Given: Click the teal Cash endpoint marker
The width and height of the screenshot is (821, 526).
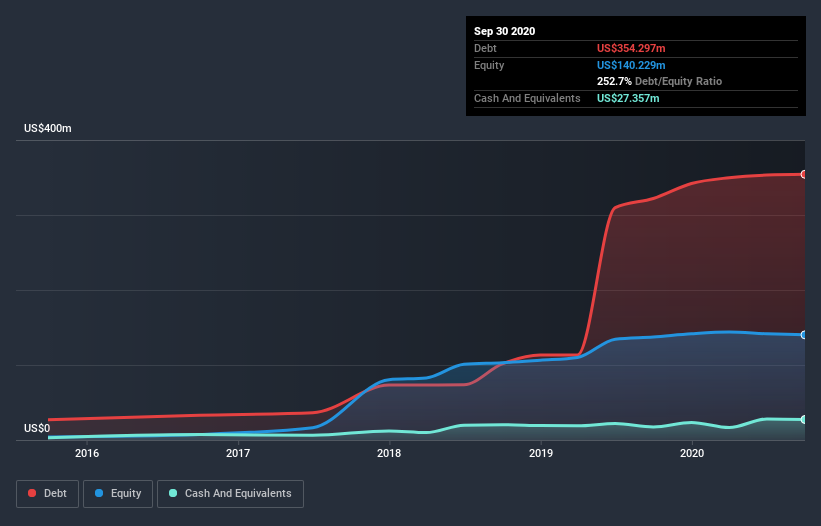Looking at the screenshot, I should (x=804, y=420).
